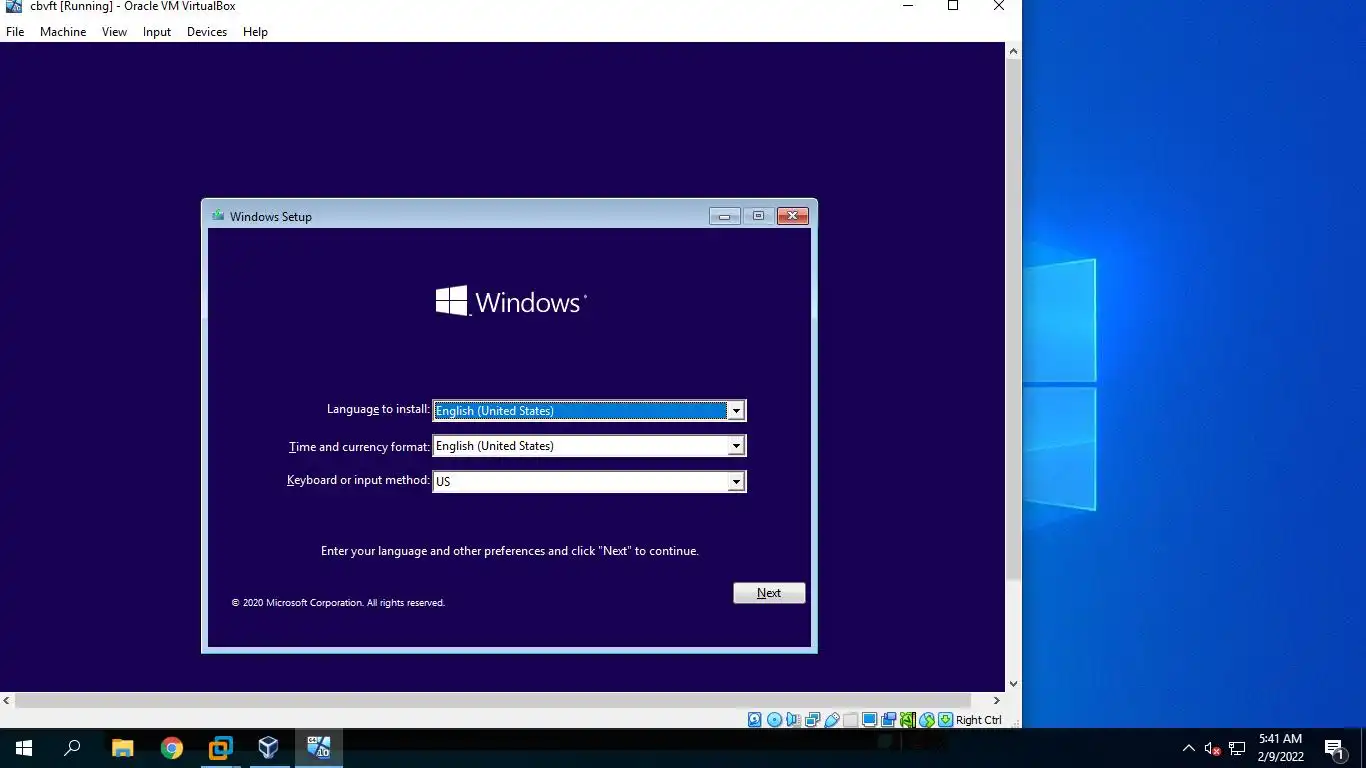
Task: Close the Windows Setup dialog
Action: click(x=792, y=216)
